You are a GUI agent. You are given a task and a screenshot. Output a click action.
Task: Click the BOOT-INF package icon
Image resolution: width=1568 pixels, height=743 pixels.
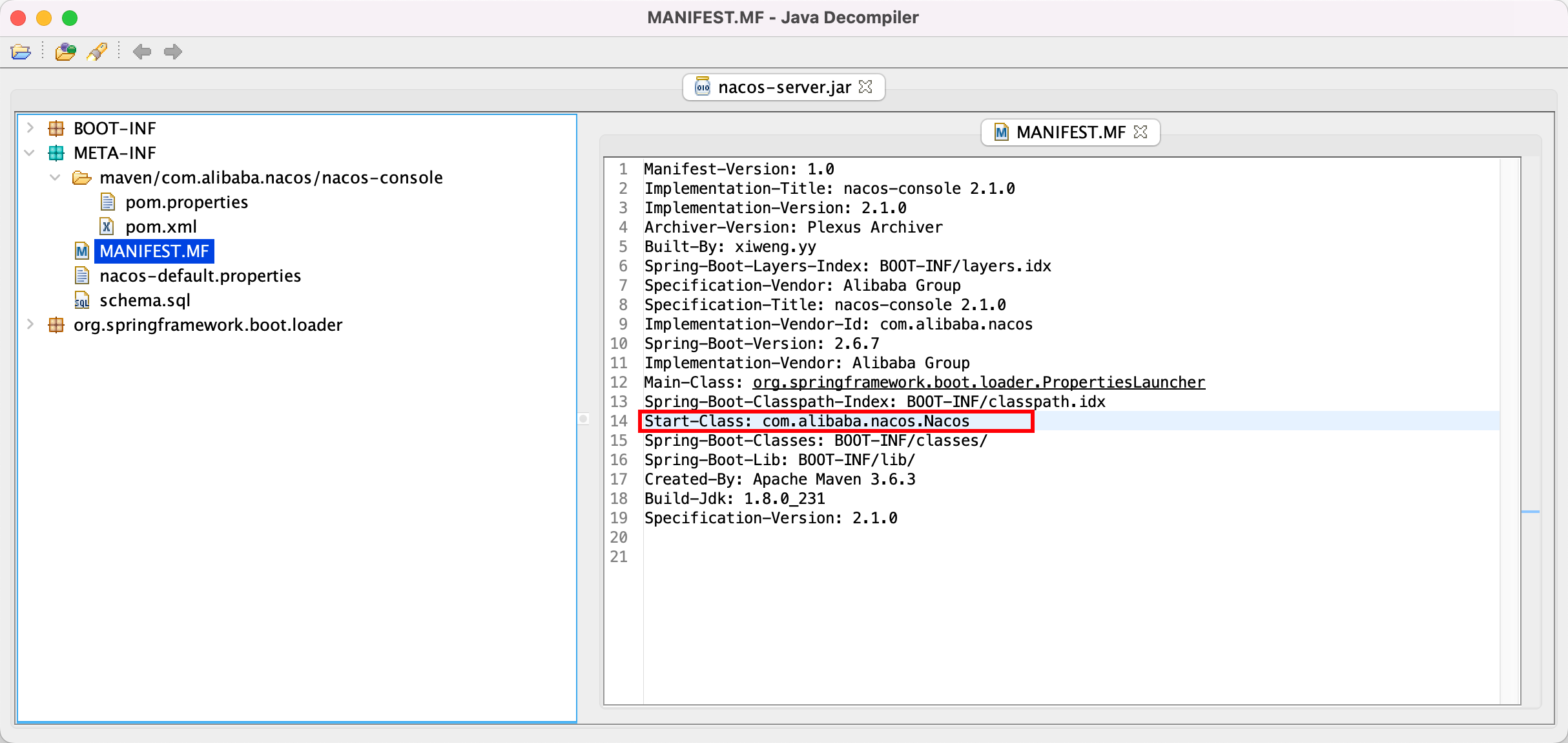(56, 129)
